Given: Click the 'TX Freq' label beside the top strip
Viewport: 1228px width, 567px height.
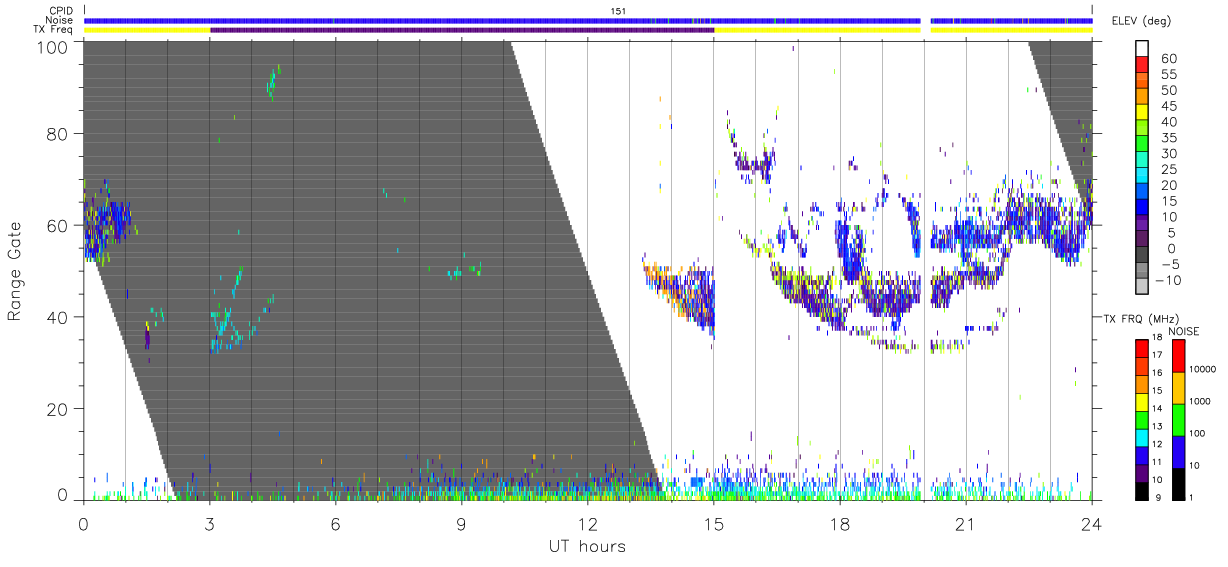Looking at the screenshot, I should [x=54, y=30].
